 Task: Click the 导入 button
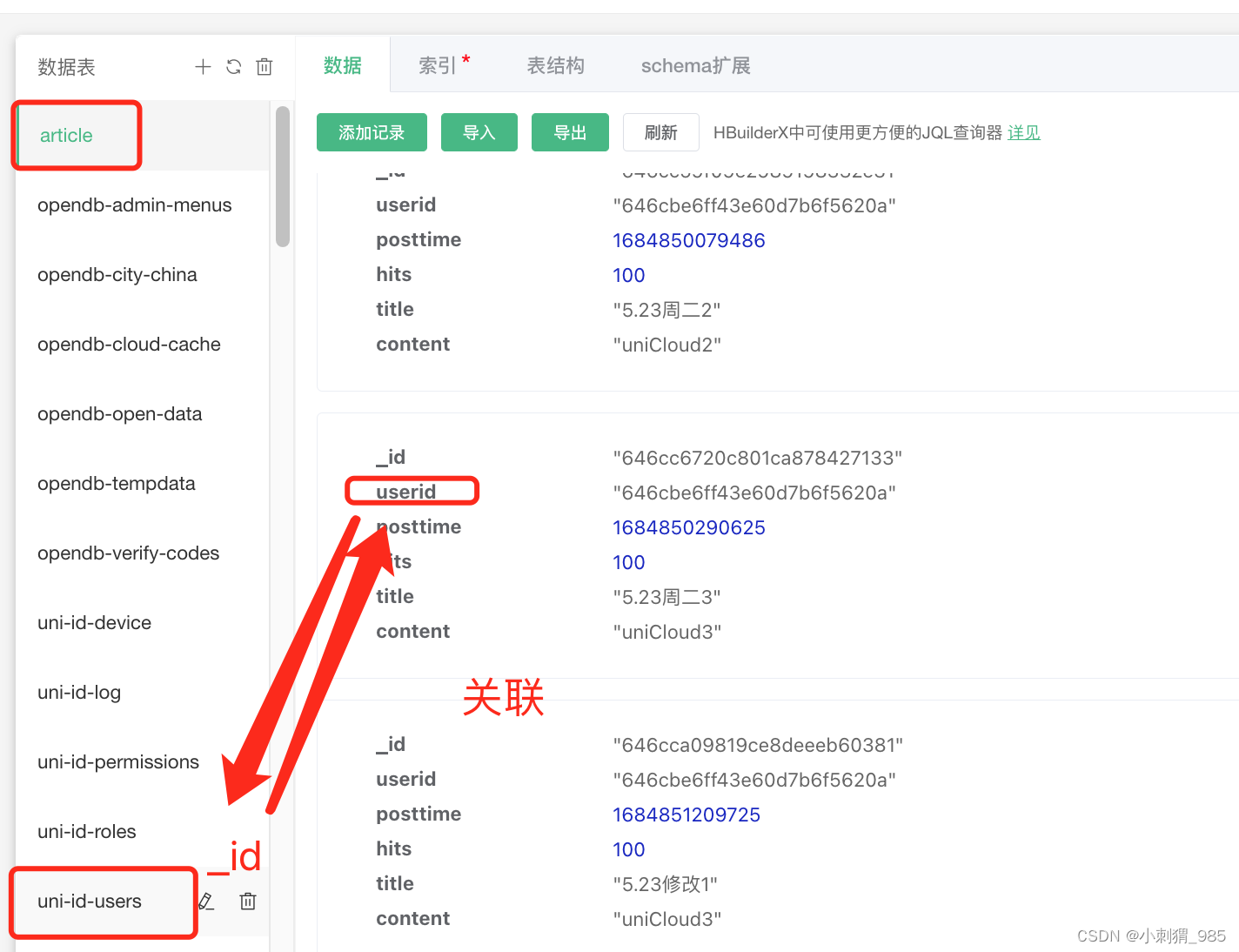[x=479, y=132]
